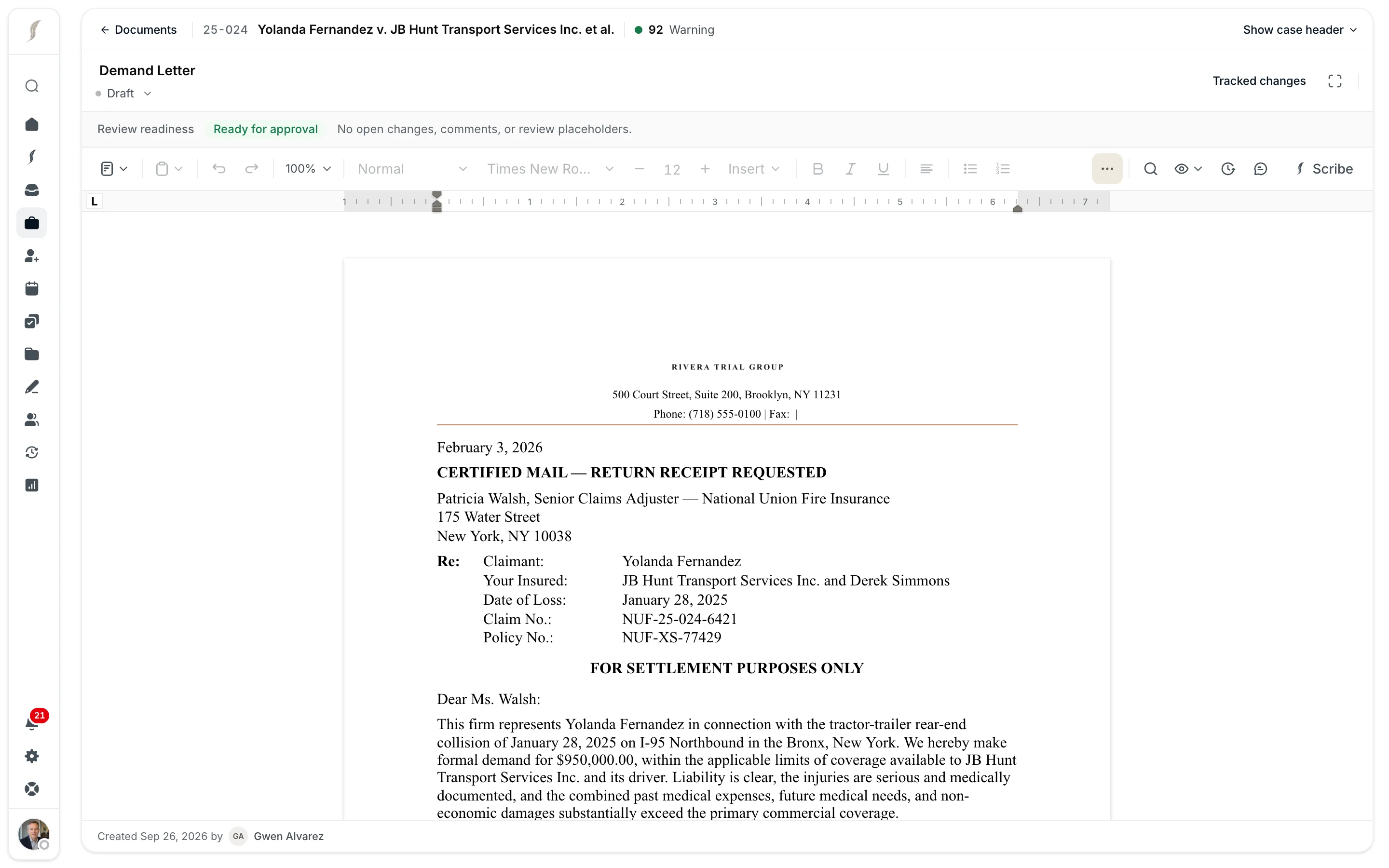Open the document page-view dropdown
This screenshot has height=868, width=1389.
(114, 169)
